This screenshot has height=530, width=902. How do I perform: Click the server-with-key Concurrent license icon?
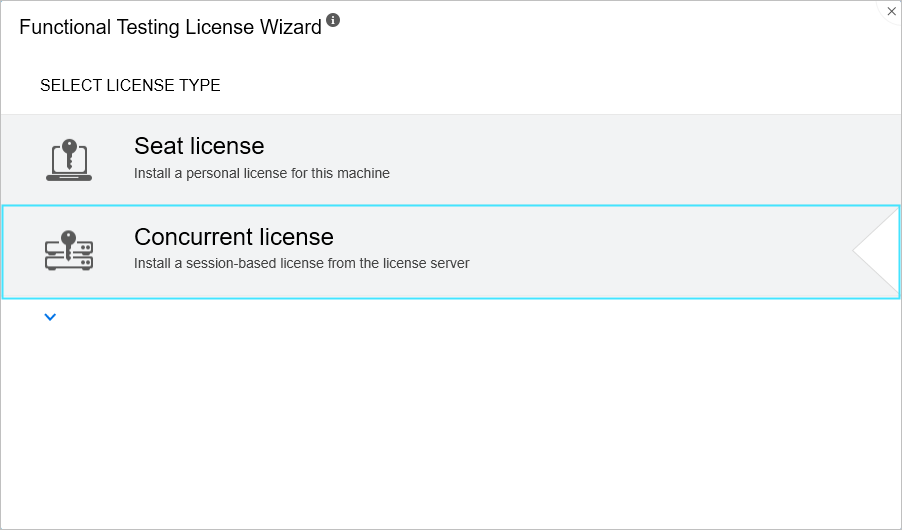(x=69, y=251)
